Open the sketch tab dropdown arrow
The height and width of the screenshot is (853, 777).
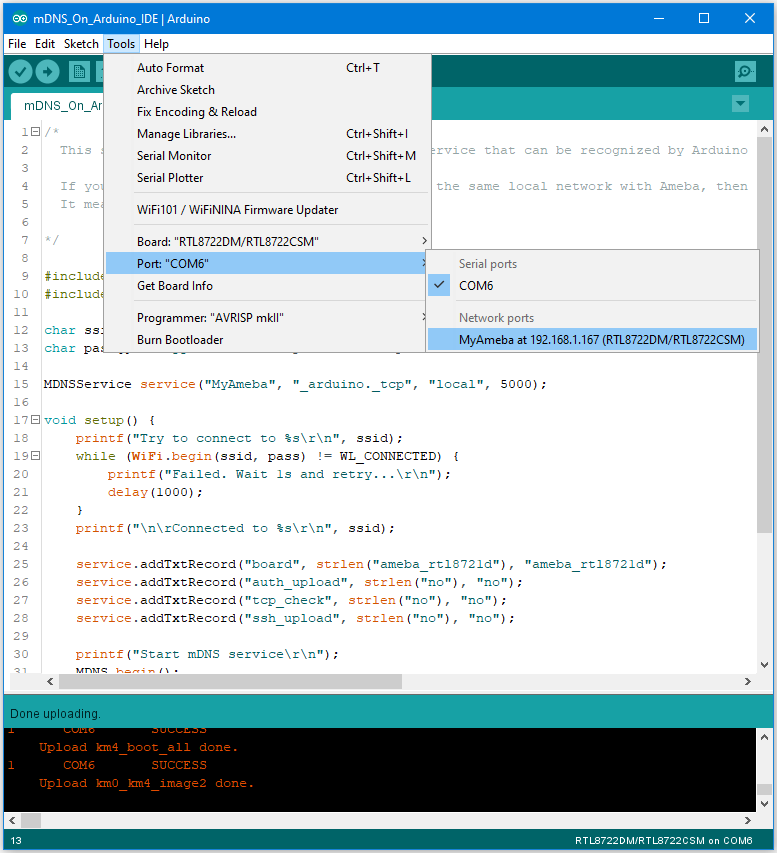[x=740, y=103]
